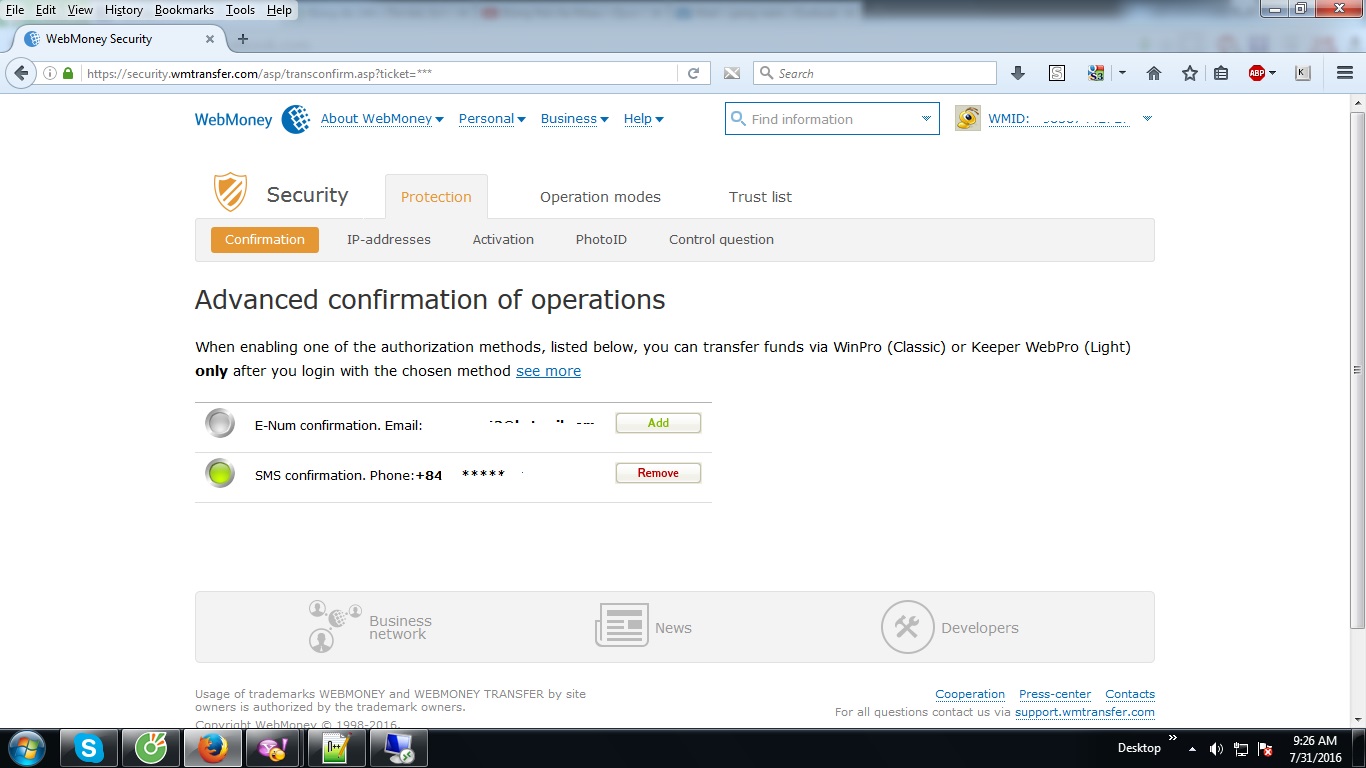Click the Action Center flag tray icon

click(1265, 749)
